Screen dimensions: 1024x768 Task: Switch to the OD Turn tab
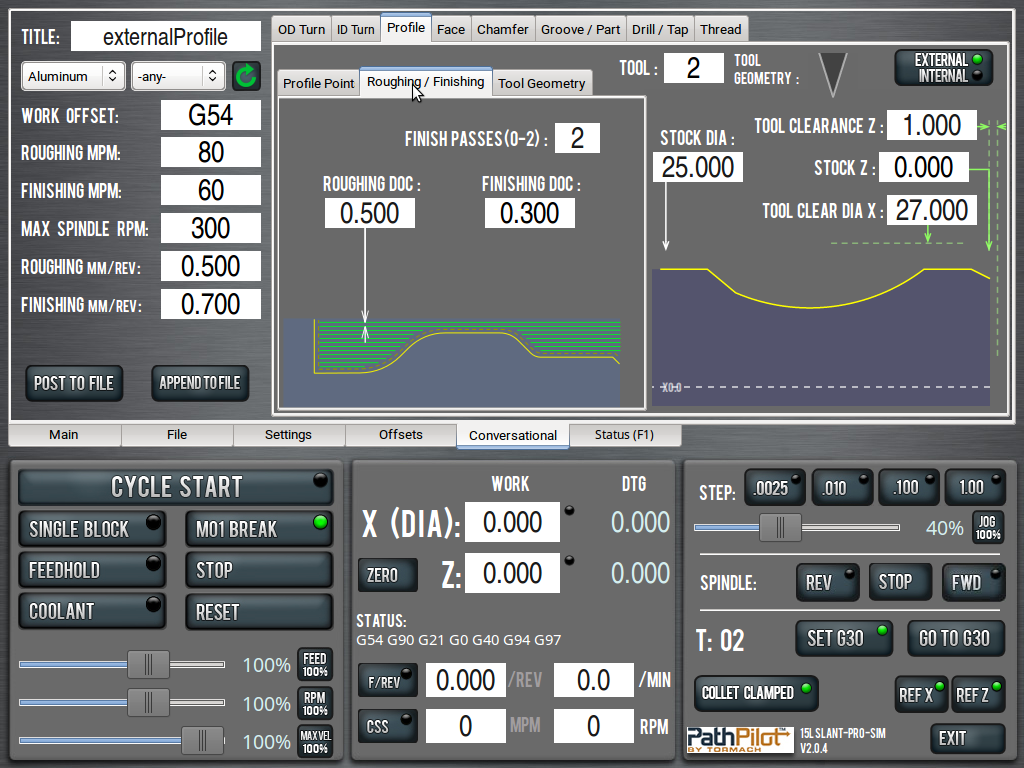click(x=301, y=29)
